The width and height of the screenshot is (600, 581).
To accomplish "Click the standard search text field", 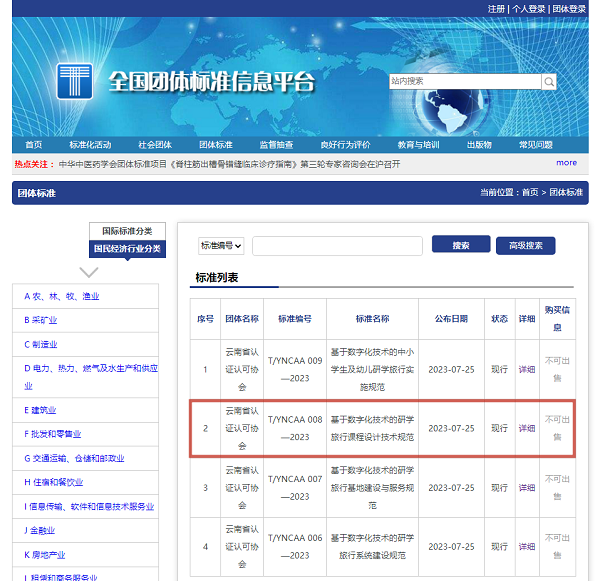I will 337,246.
